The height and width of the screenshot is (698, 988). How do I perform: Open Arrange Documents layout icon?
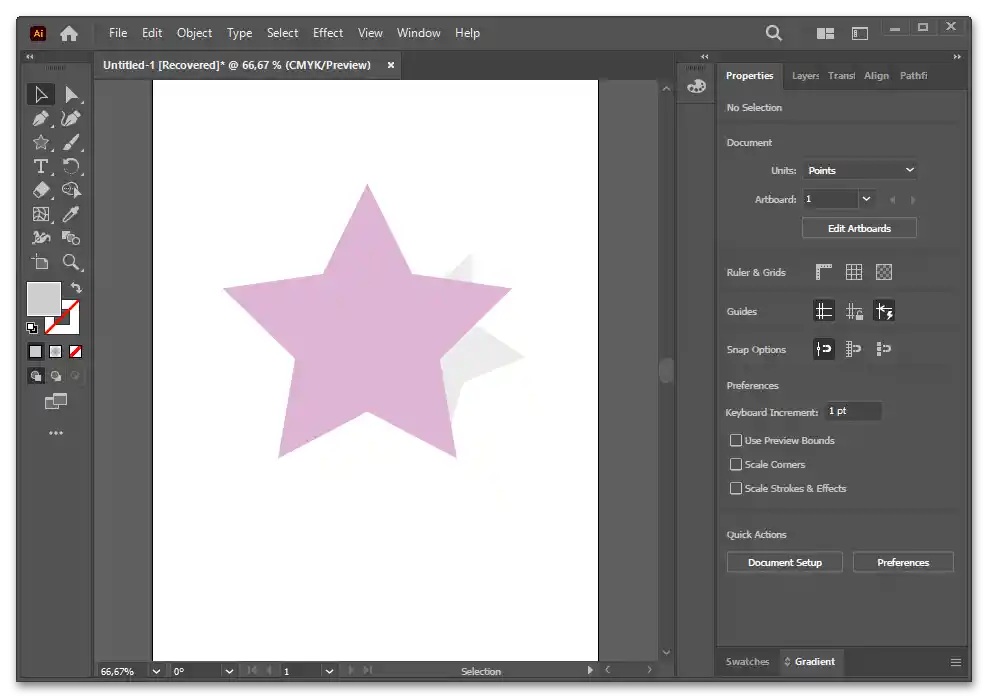pyautogui.click(x=825, y=33)
